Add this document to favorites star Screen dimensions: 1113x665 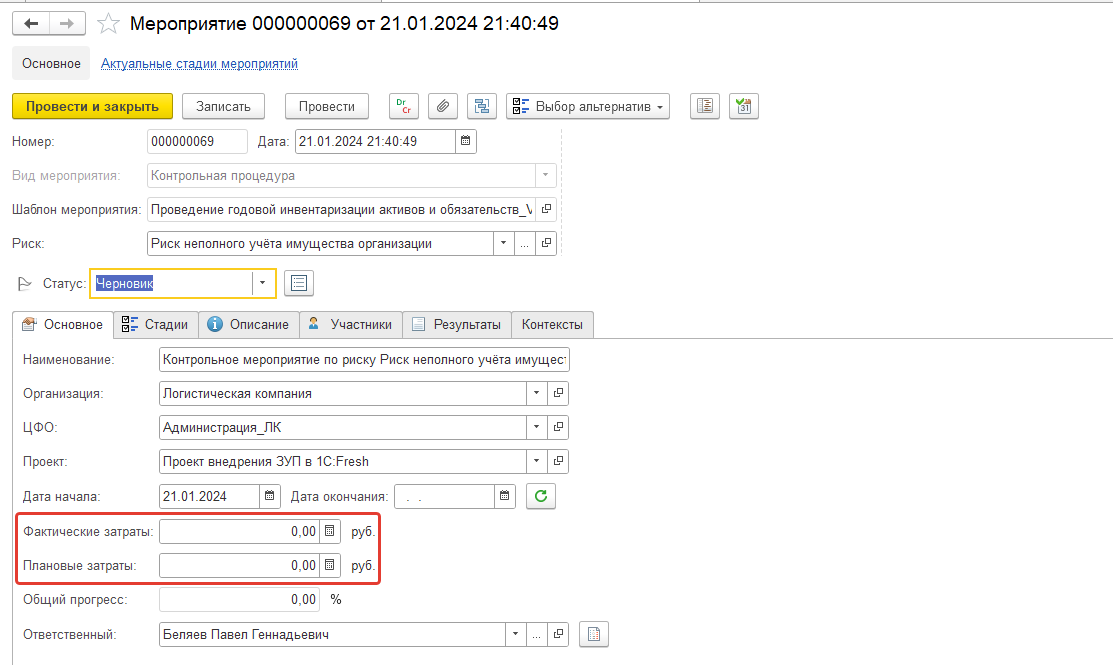(108, 23)
